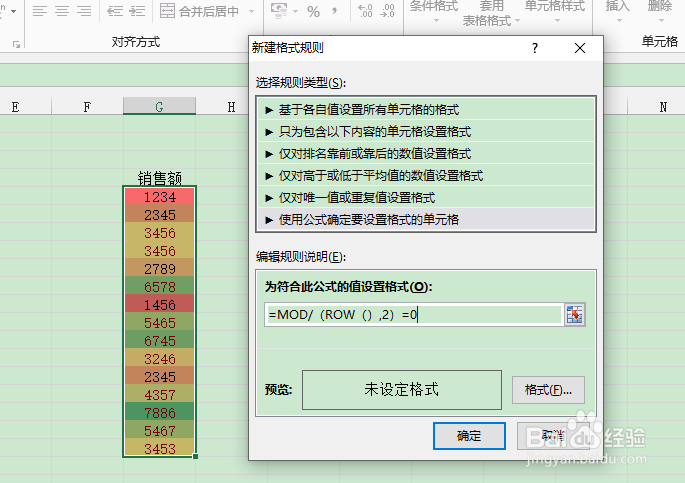This screenshot has height=483, width=685.
Task: Click the increase indent icon
Action: click(x=137, y=11)
